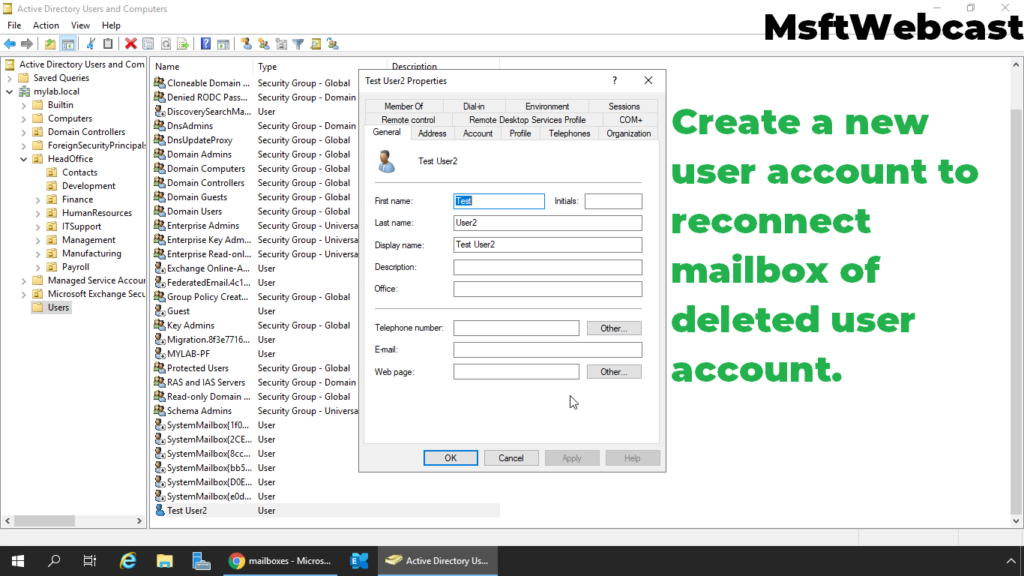The height and width of the screenshot is (576, 1024).
Task: Collapse the HeadOffice OU
Action: coord(24,159)
